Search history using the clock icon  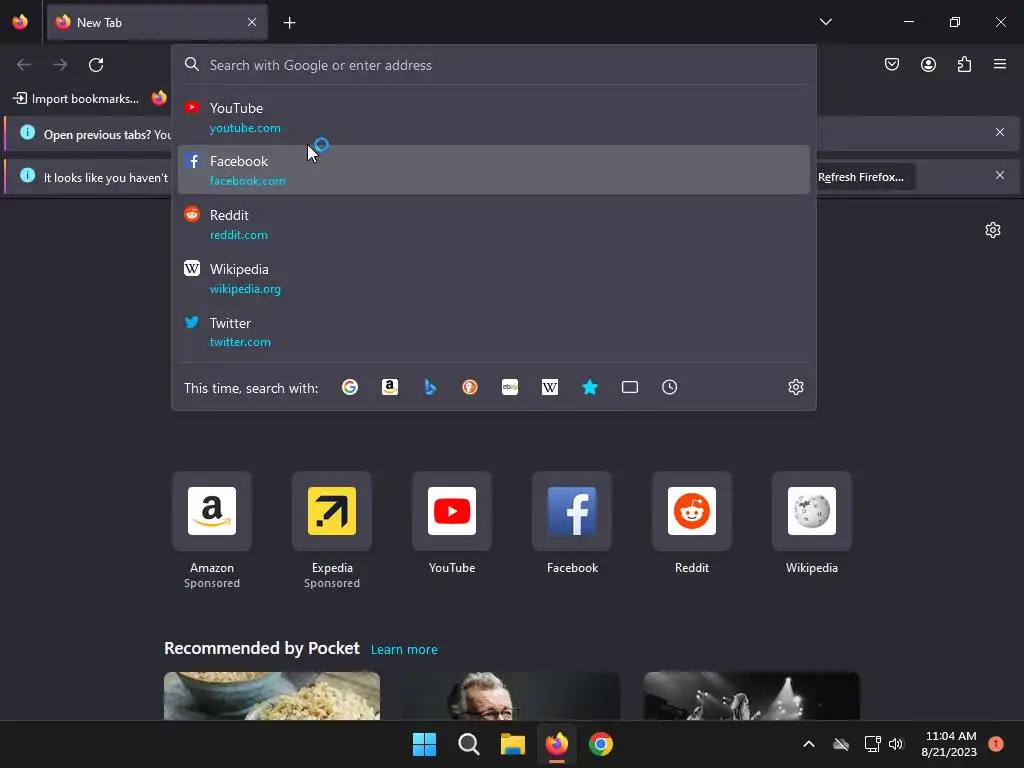point(669,387)
